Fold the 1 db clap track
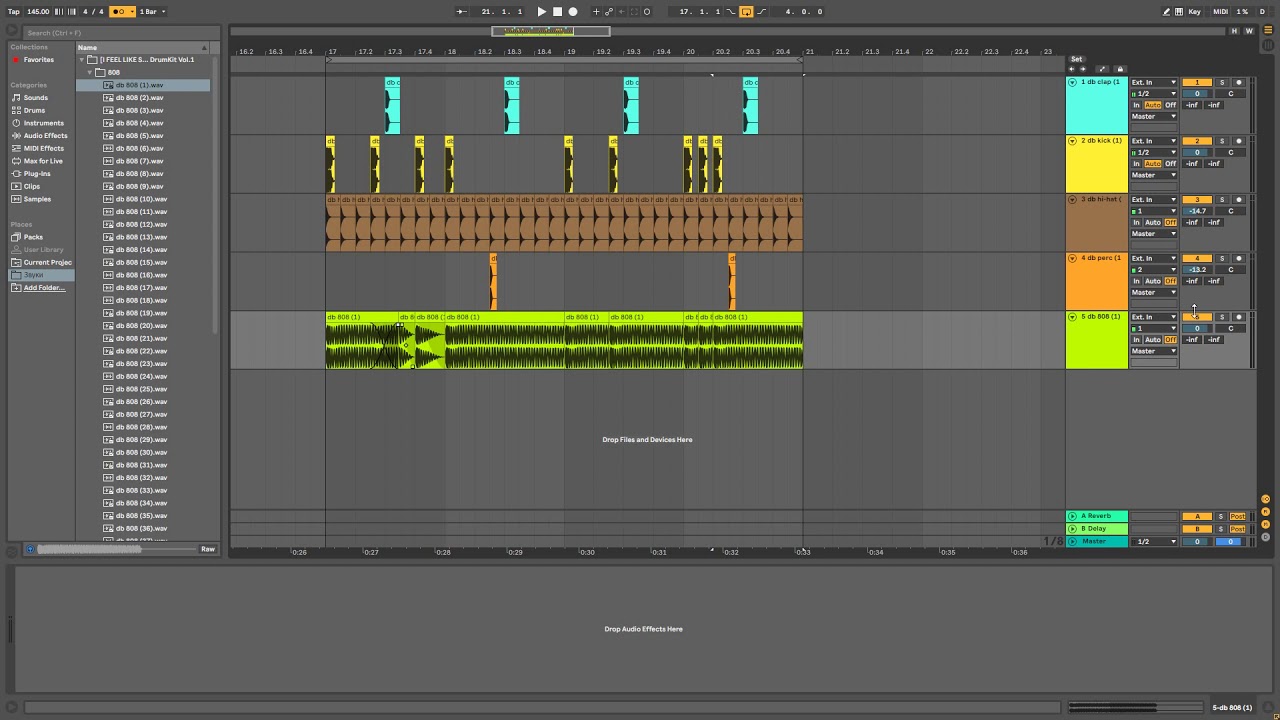 1072,82
